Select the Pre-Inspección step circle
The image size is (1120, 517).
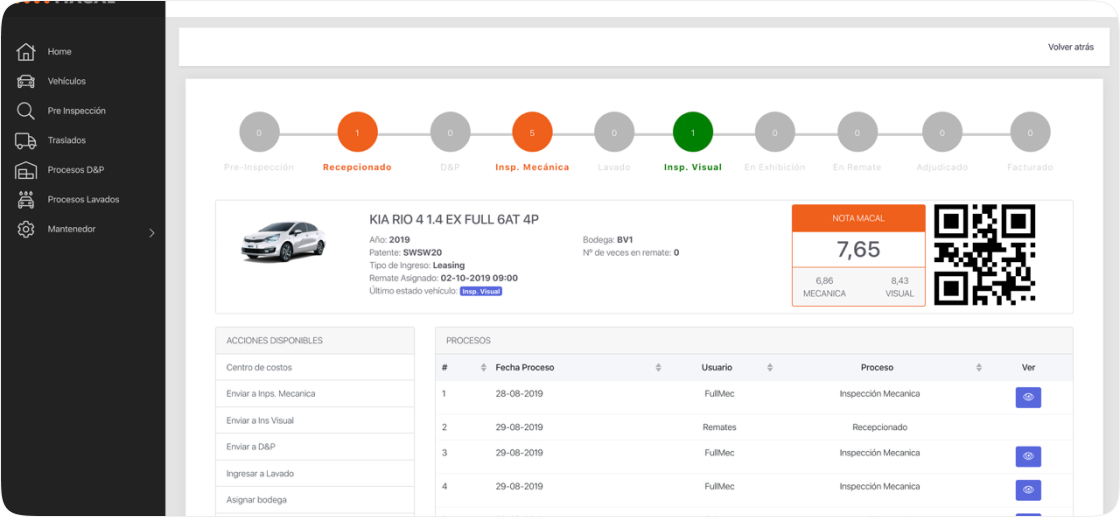tap(259, 132)
